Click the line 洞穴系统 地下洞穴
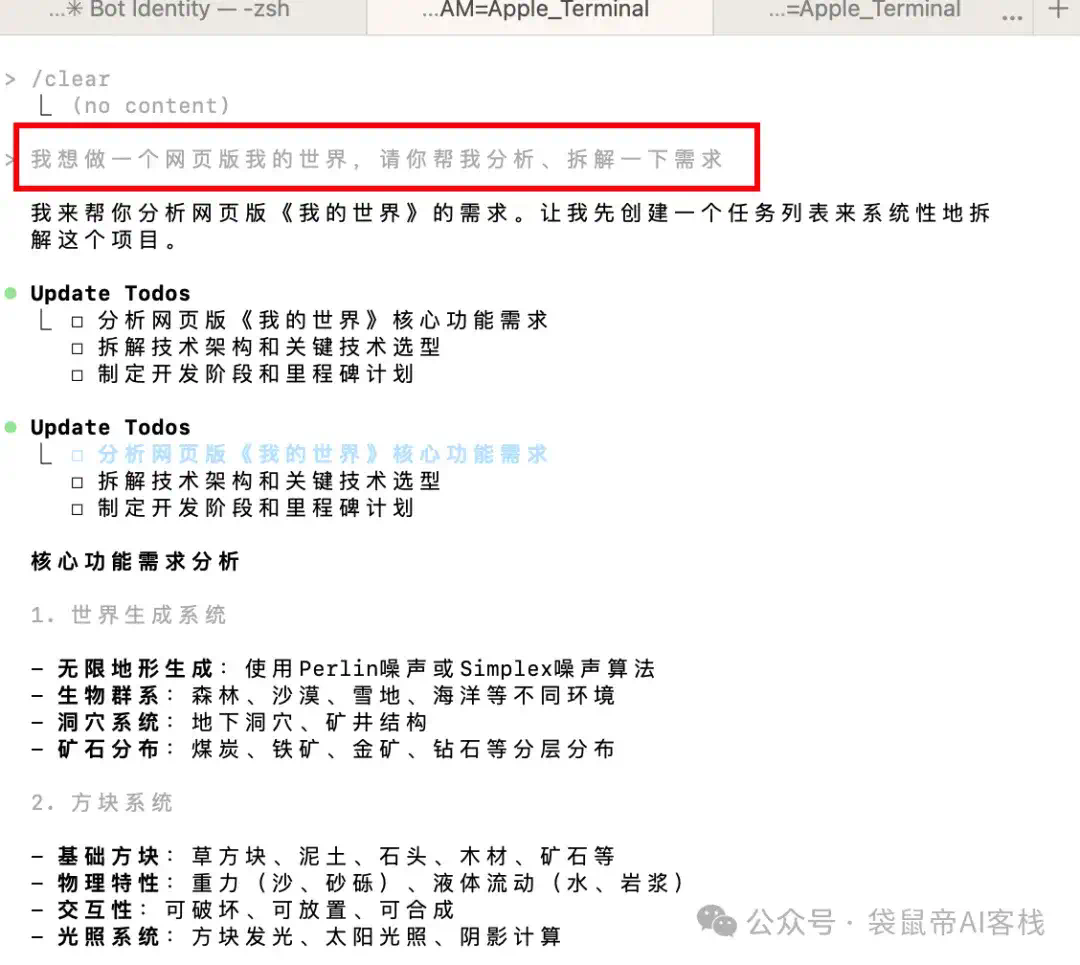 click(x=229, y=722)
